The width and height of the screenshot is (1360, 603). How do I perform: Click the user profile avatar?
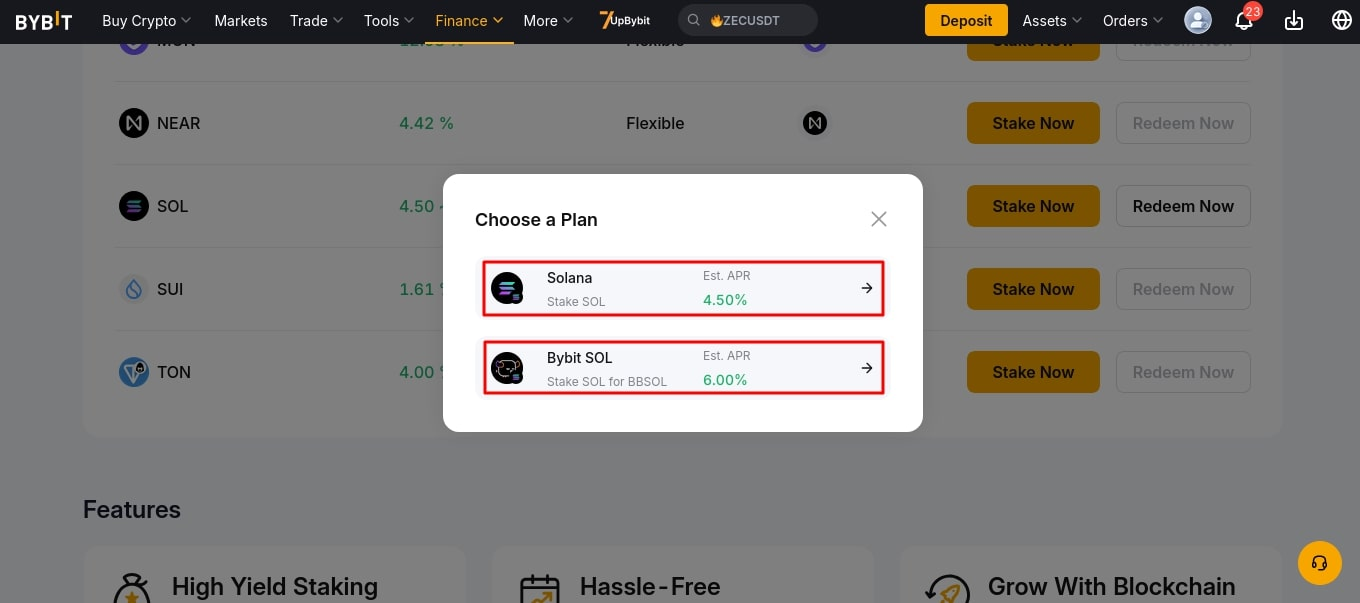(x=1197, y=20)
